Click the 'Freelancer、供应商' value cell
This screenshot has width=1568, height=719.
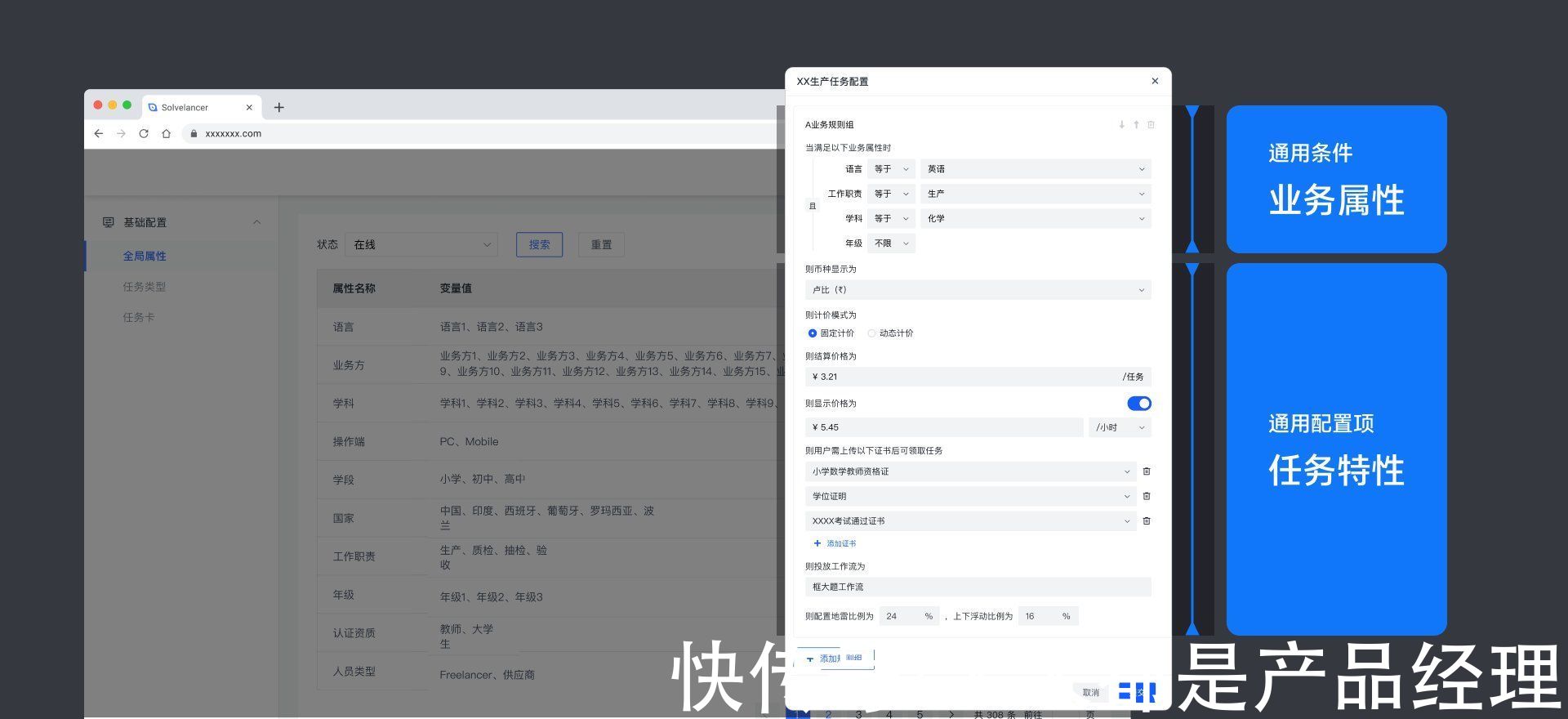pos(487,675)
